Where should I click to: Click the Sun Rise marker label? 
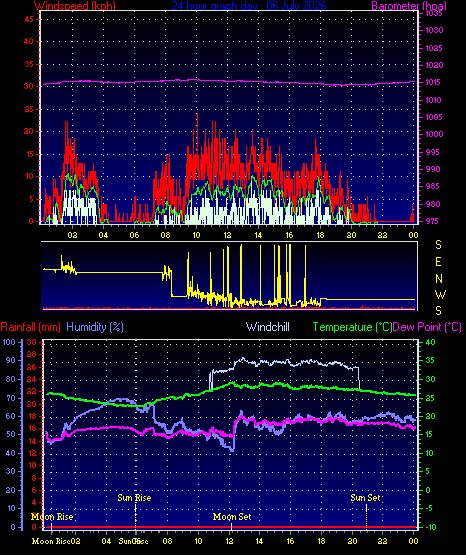click(134, 498)
